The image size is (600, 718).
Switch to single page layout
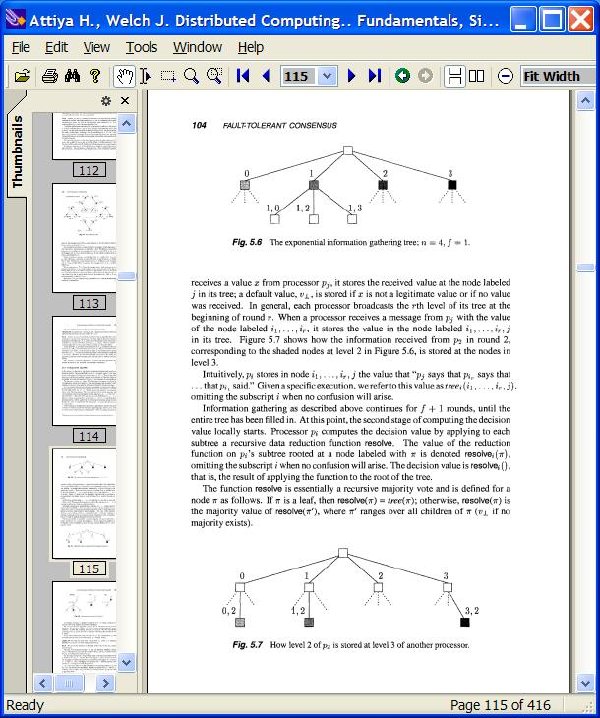click(454, 76)
